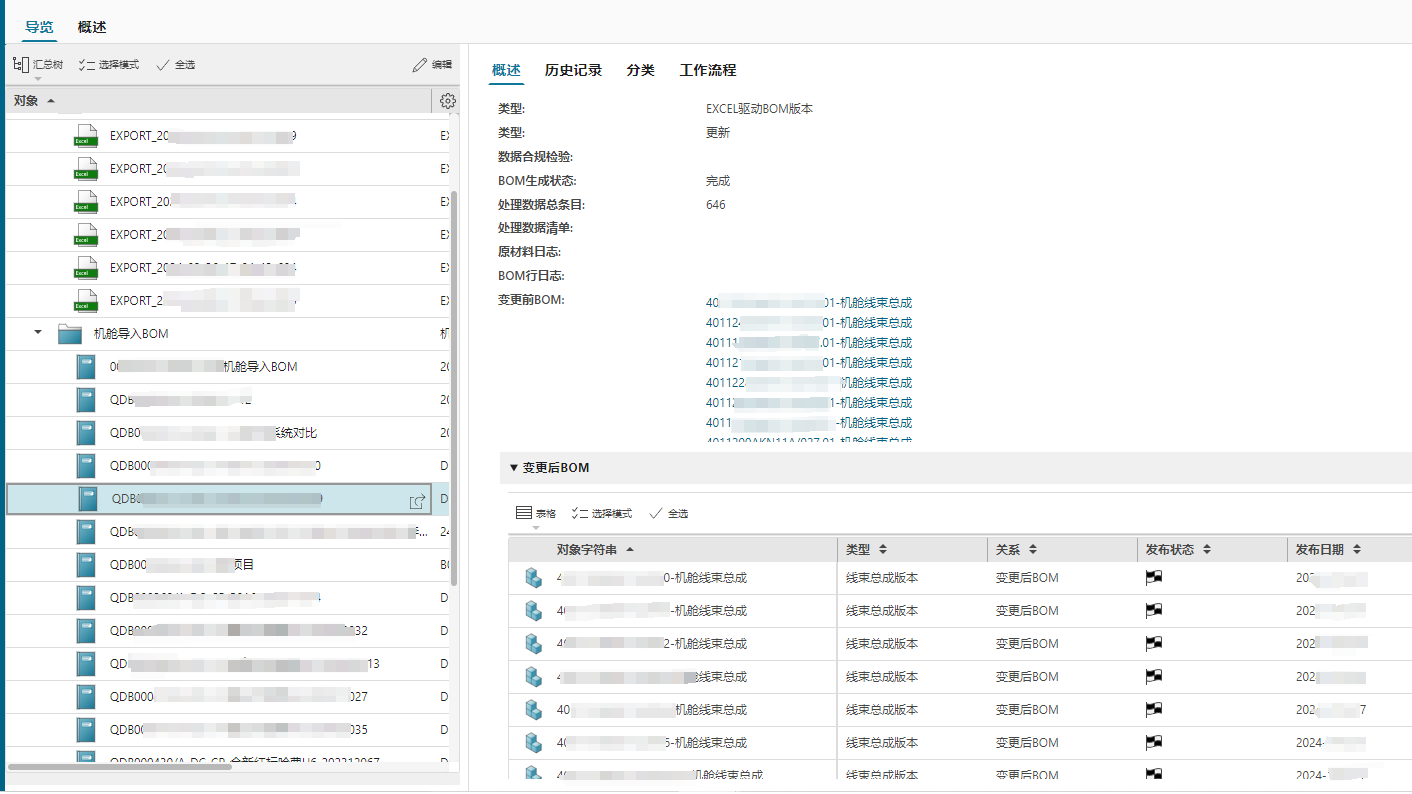Enable 选择模式 in left navigation toolbar
Screen dimensions: 1412x794
(x=108, y=65)
